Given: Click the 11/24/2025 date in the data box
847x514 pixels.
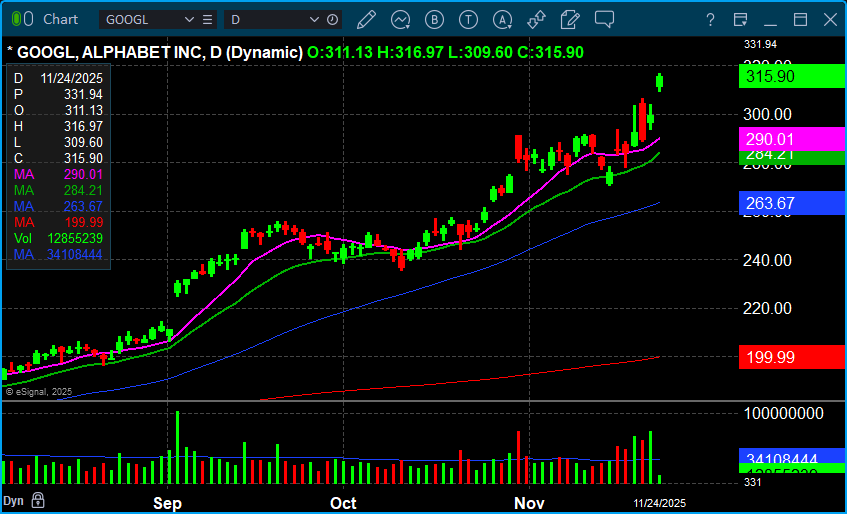Looking at the screenshot, I should [72, 79].
